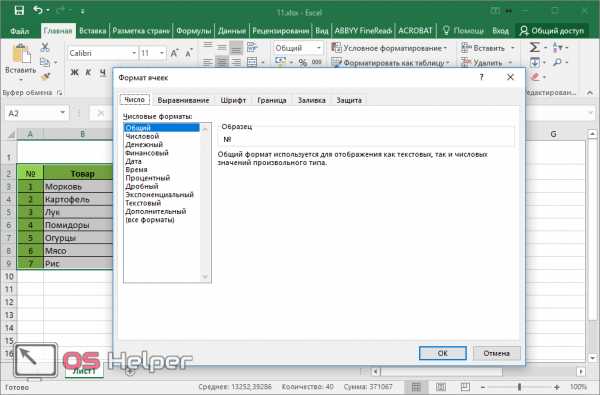The width and height of the screenshot is (600, 395).
Task: Switch to Формулы ribbon tab
Action: click(194, 31)
